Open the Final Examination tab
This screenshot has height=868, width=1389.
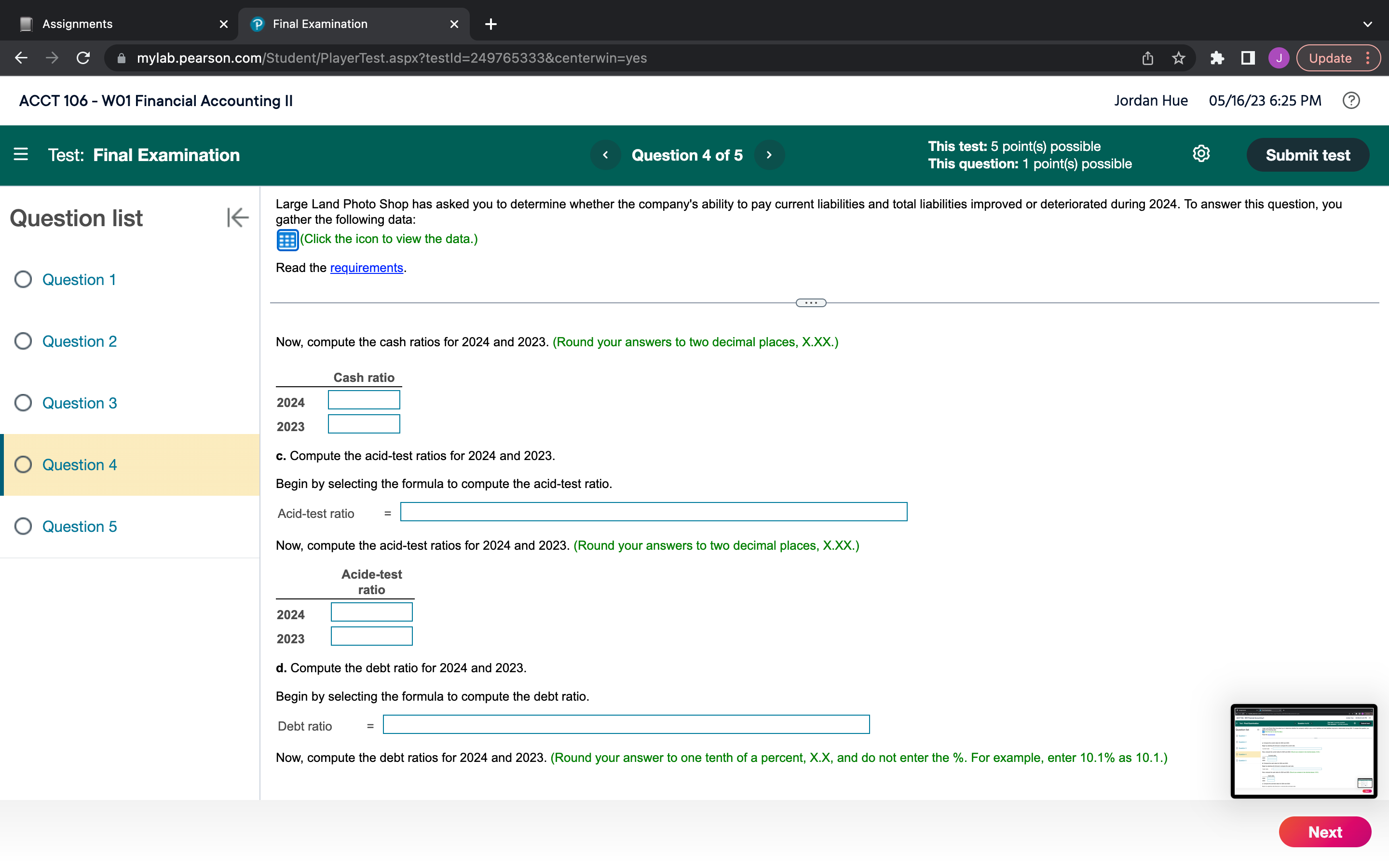click(x=319, y=24)
